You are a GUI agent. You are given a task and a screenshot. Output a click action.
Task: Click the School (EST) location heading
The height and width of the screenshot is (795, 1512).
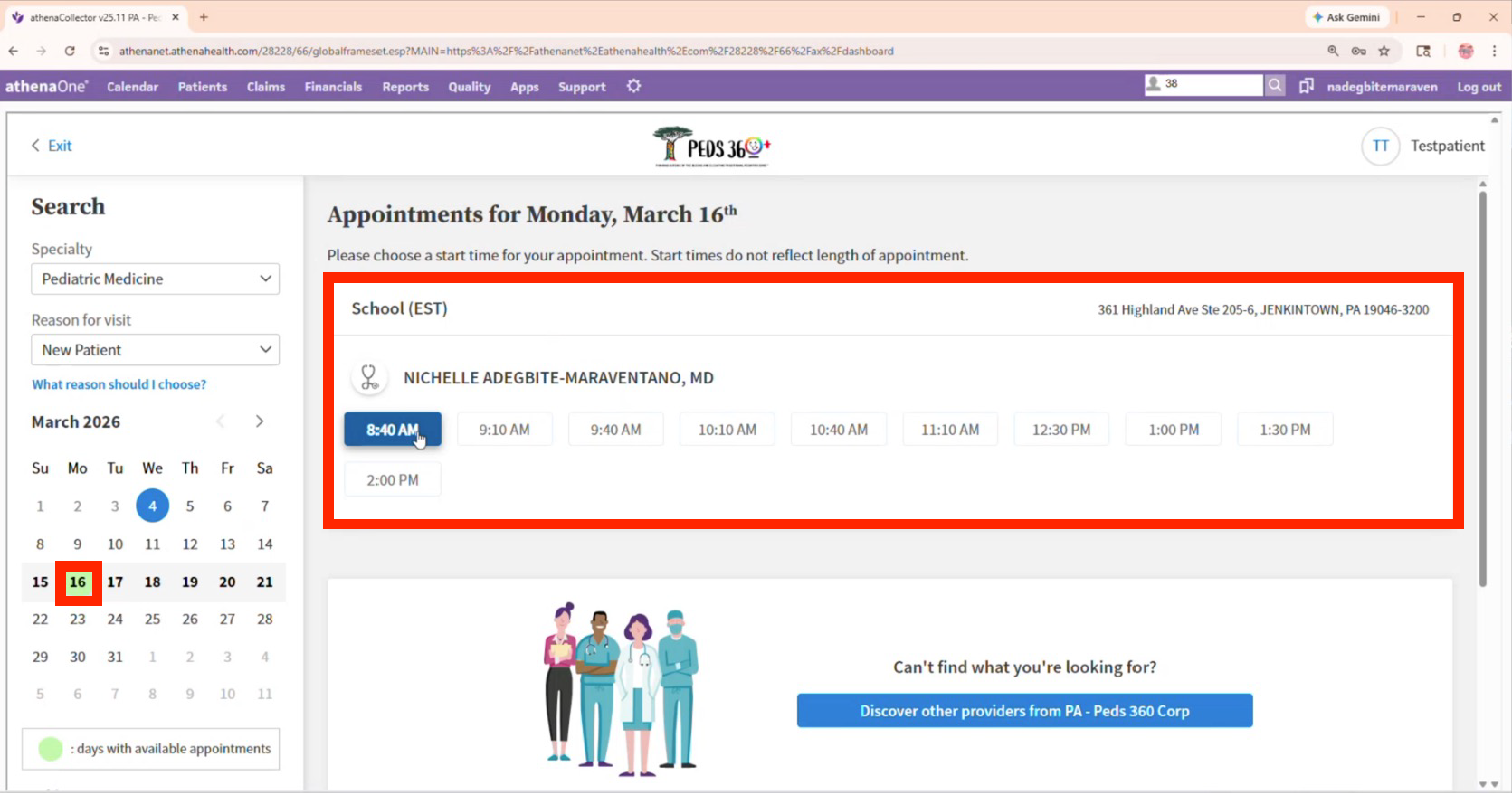pyautogui.click(x=400, y=309)
